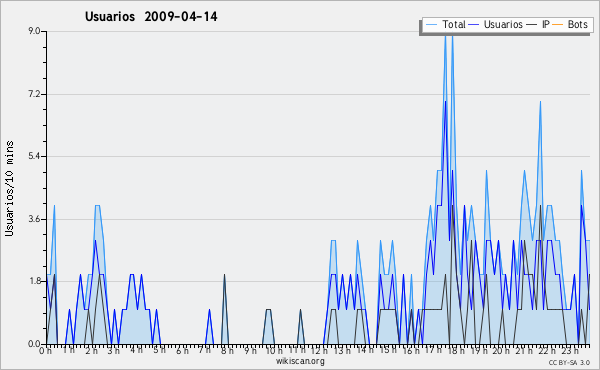The height and width of the screenshot is (370, 600).
Task: Select the 'Bots' legend entry
Action: tap(577, 24)
